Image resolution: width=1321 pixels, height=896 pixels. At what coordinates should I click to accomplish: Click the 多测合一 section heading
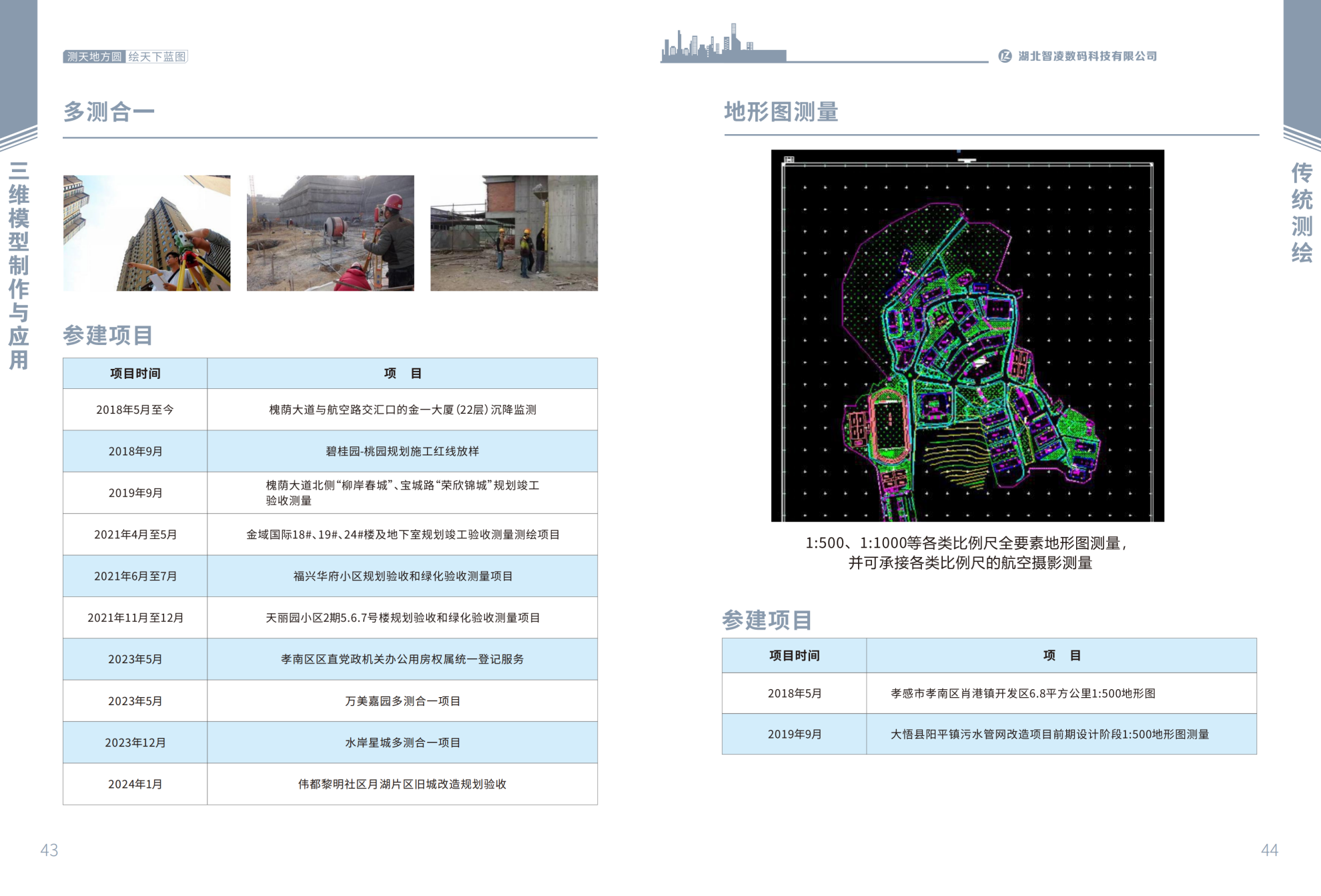(109, 111)
